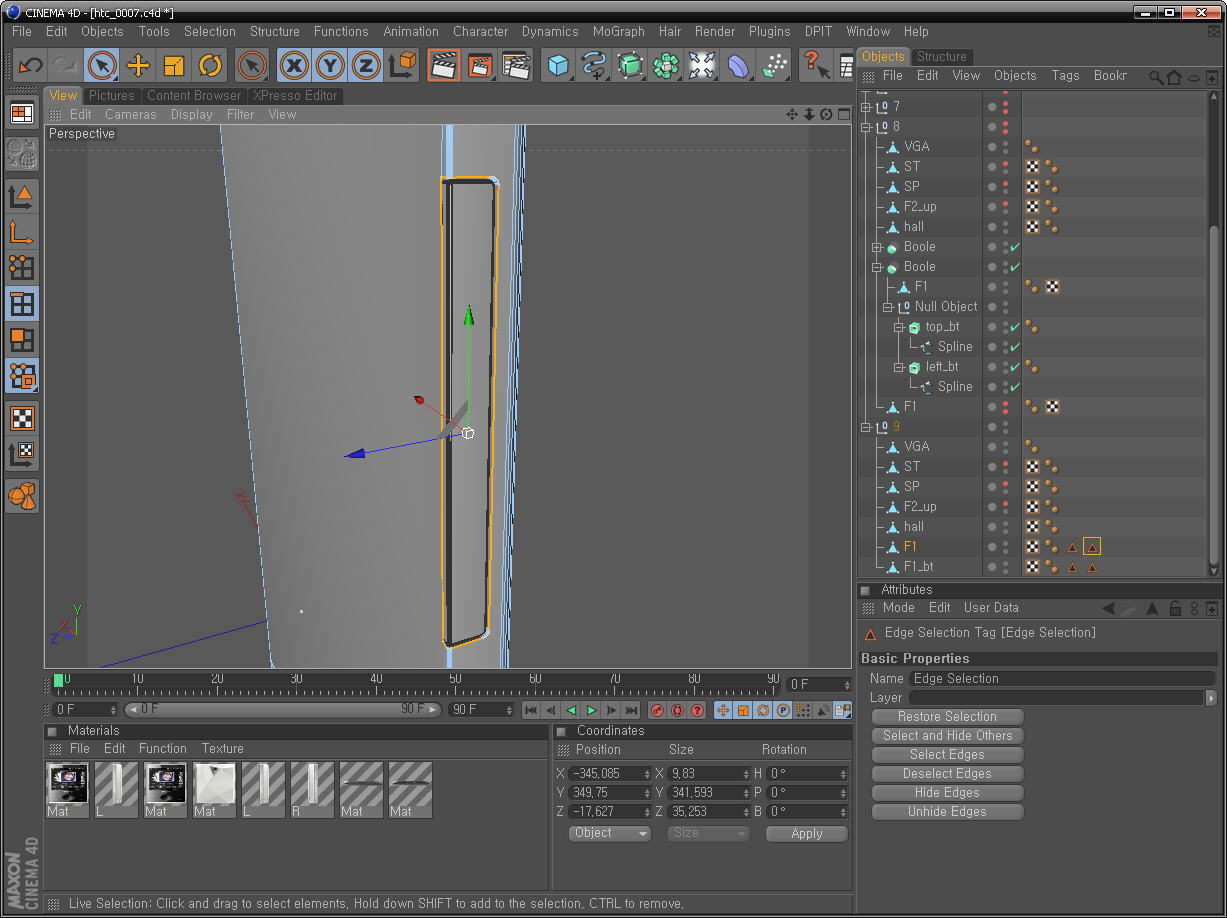Select the Rotate tool
1227x918 pixels.
click(x=210, y=66)
